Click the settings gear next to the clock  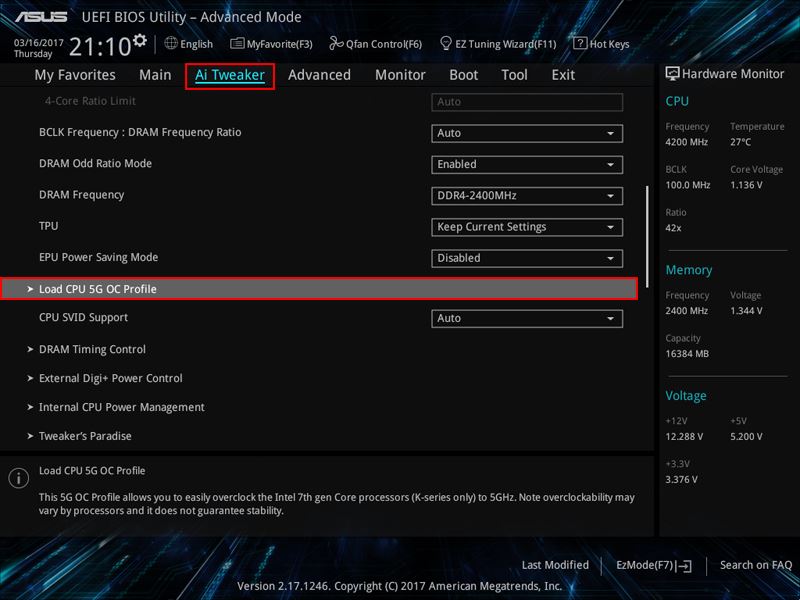139,40
